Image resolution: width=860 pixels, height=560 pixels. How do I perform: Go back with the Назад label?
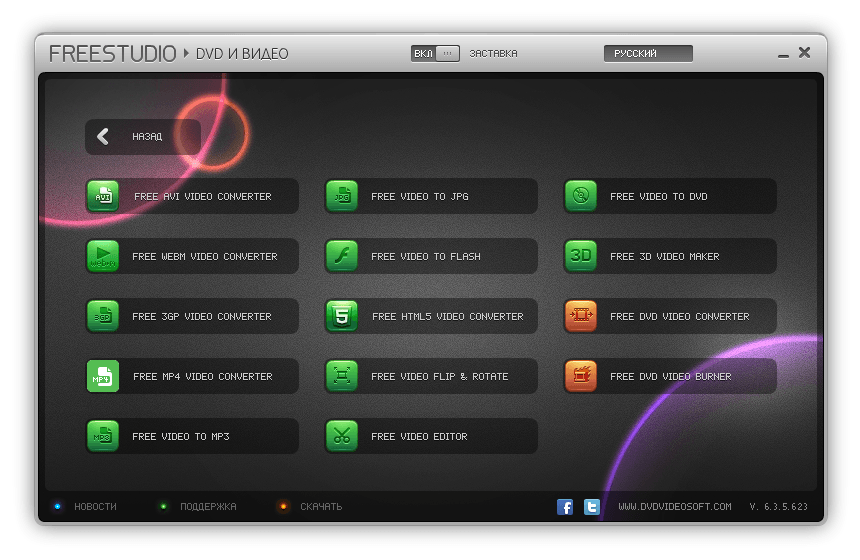(147, 137)
